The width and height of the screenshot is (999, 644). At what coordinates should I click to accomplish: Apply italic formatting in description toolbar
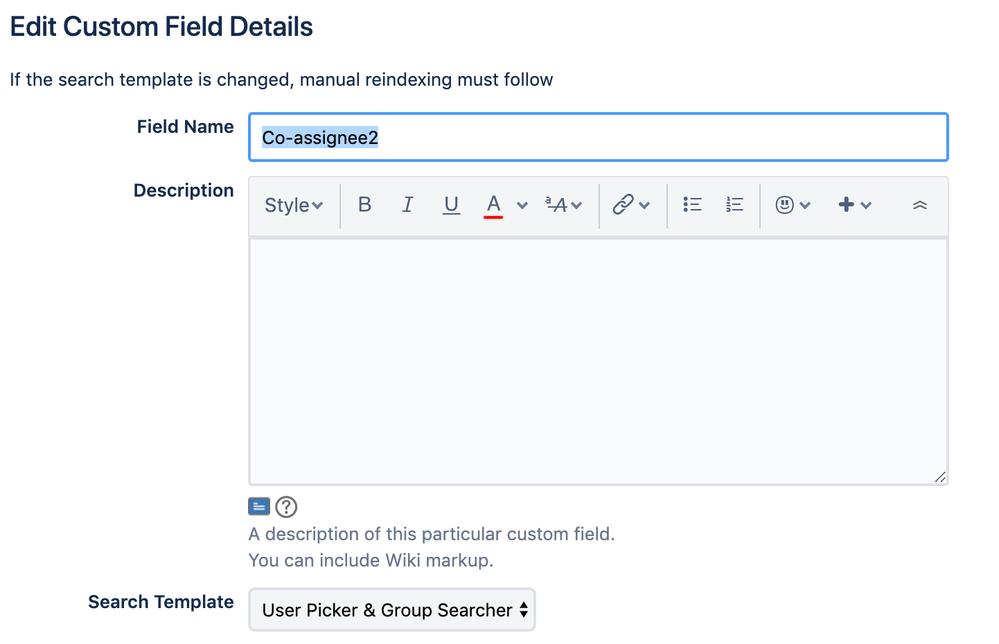(407, 204)
